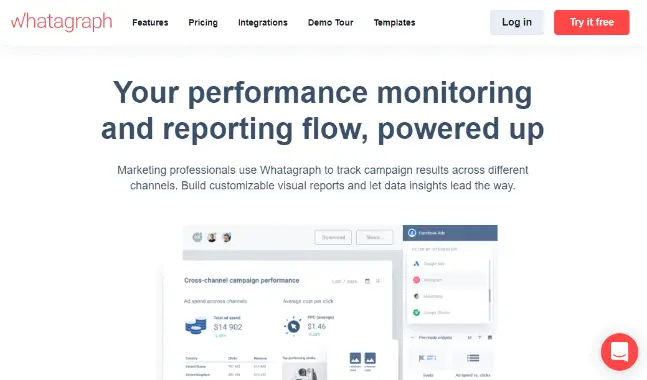Select the Goals widget icon
The width and height of the screenshot is (647, 380).
427,358
